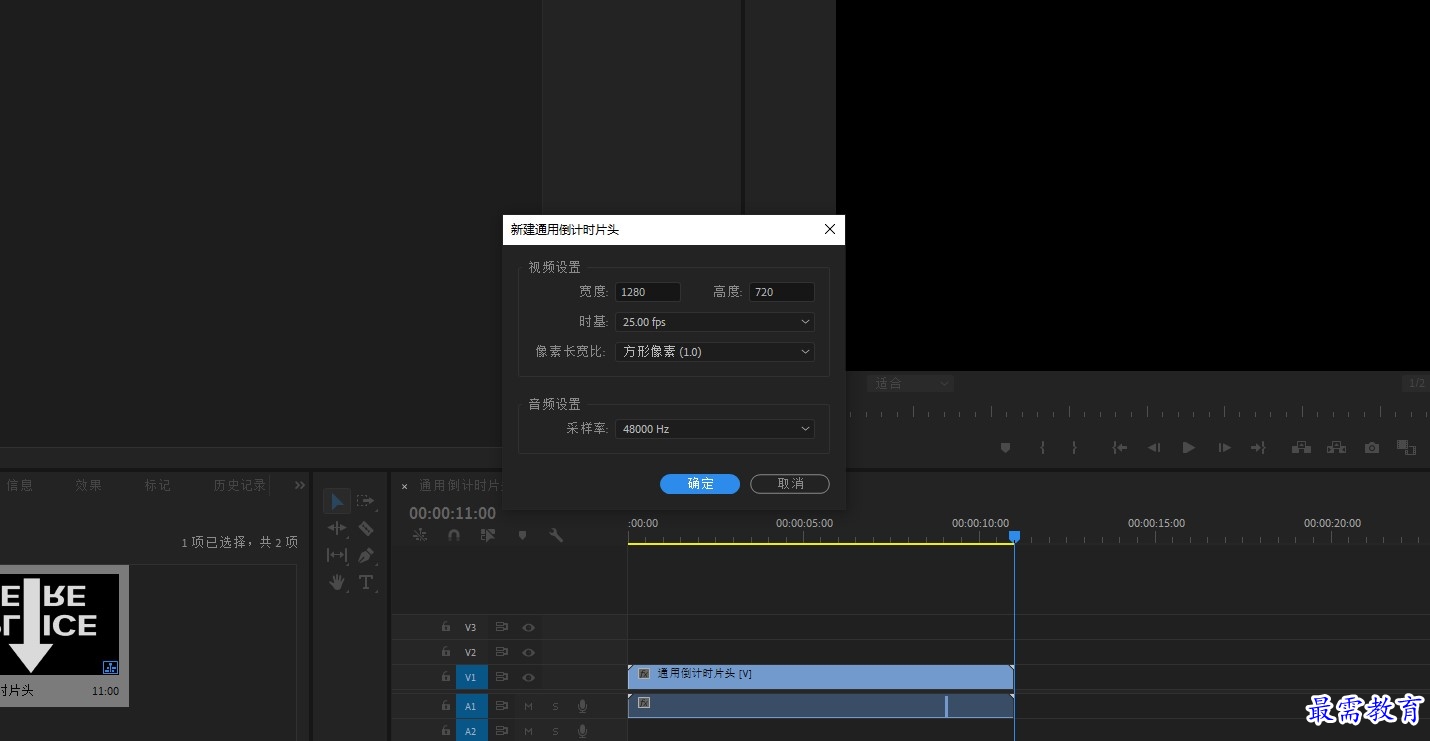This screenshot has width=1430, height=741.
Task: Toggle sync lock on A1 track
Action: [501, 706]
